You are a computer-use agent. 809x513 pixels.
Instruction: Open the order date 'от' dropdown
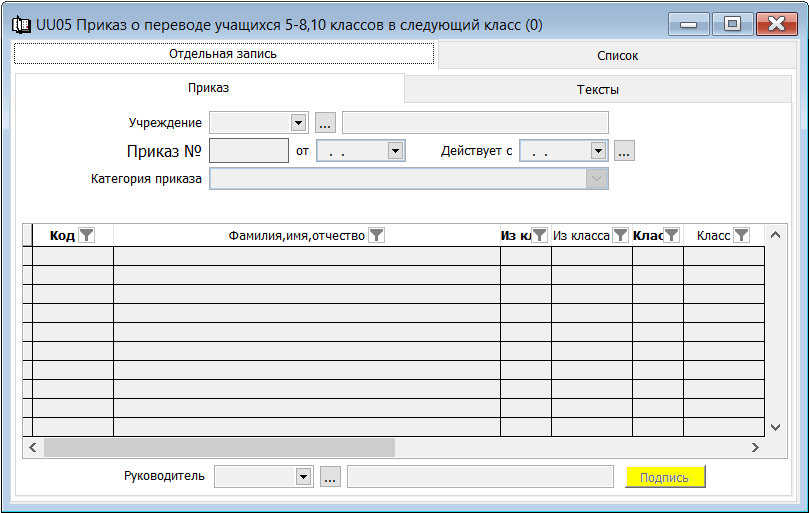click(395, 151)
